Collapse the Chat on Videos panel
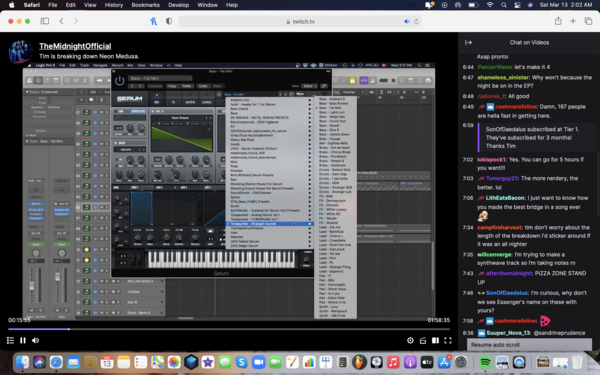 (468, 42)
